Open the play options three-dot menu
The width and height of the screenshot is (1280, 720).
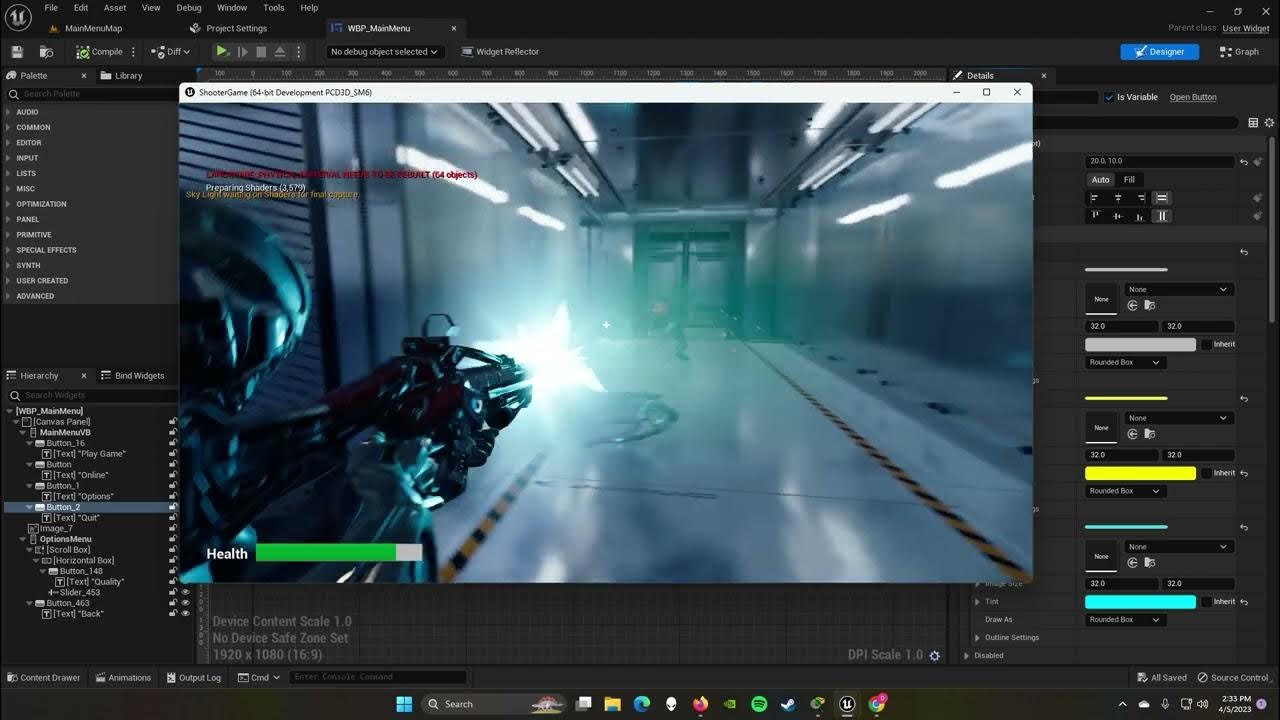[298, 52]
